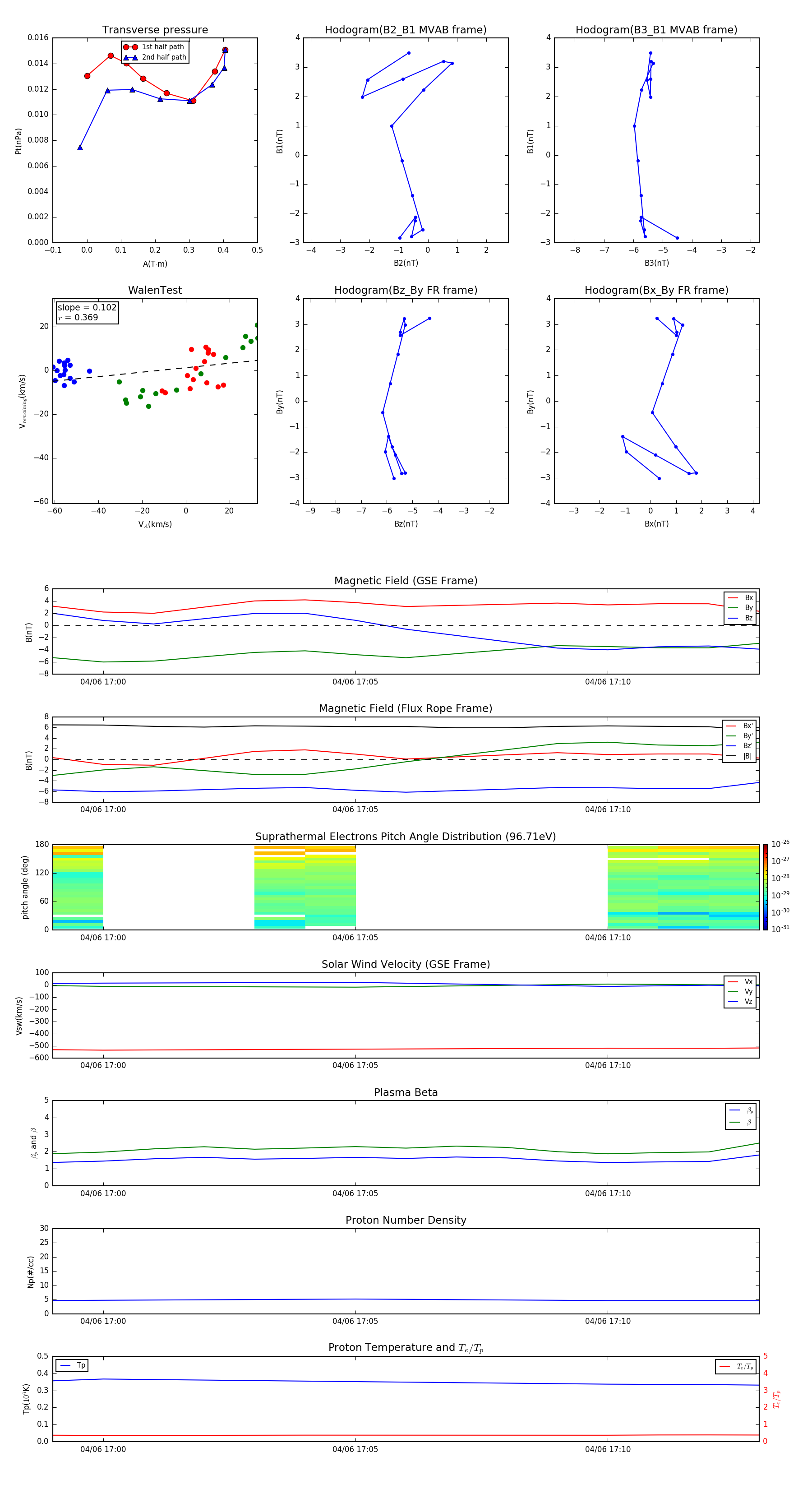Click the 'Hodogram(Bz_By FR frame)' title

(406, 290)
